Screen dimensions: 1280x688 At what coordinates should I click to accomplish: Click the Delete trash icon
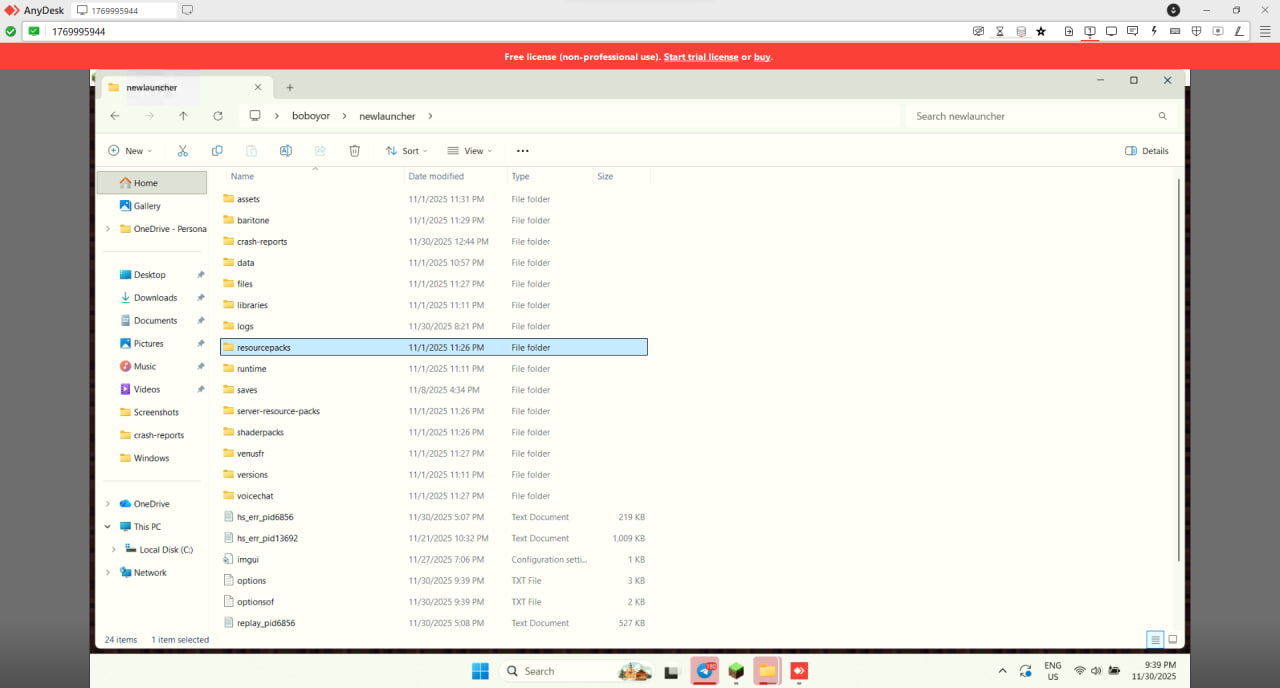[x=354, y=151]
